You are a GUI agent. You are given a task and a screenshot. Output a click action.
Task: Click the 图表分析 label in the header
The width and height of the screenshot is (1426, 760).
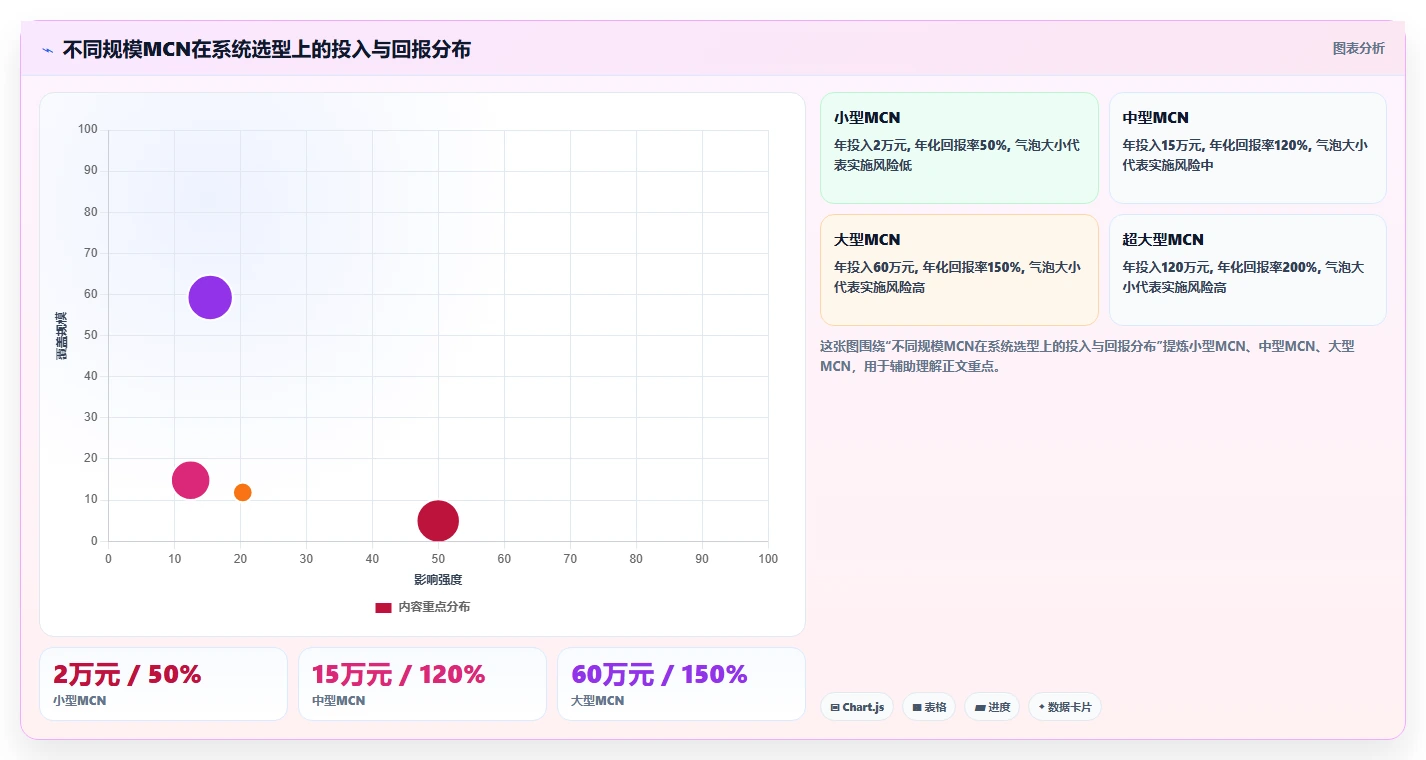(1358, 48)
